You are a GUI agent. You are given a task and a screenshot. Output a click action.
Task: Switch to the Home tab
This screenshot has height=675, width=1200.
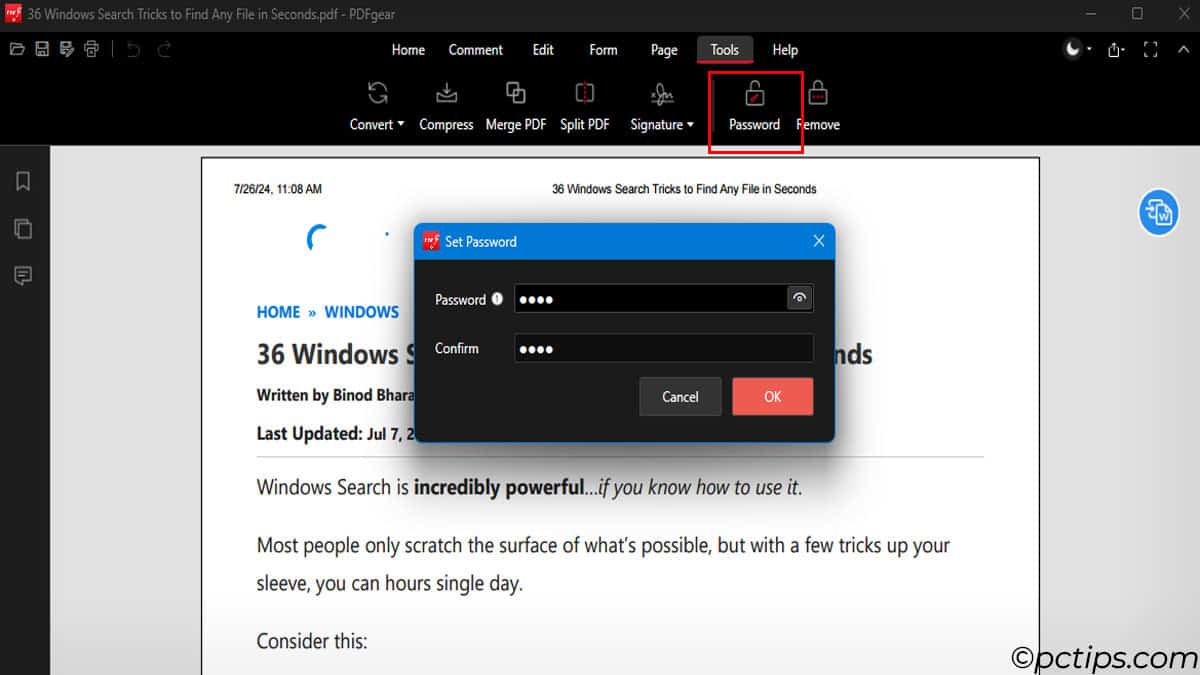[x=408, y=50]
